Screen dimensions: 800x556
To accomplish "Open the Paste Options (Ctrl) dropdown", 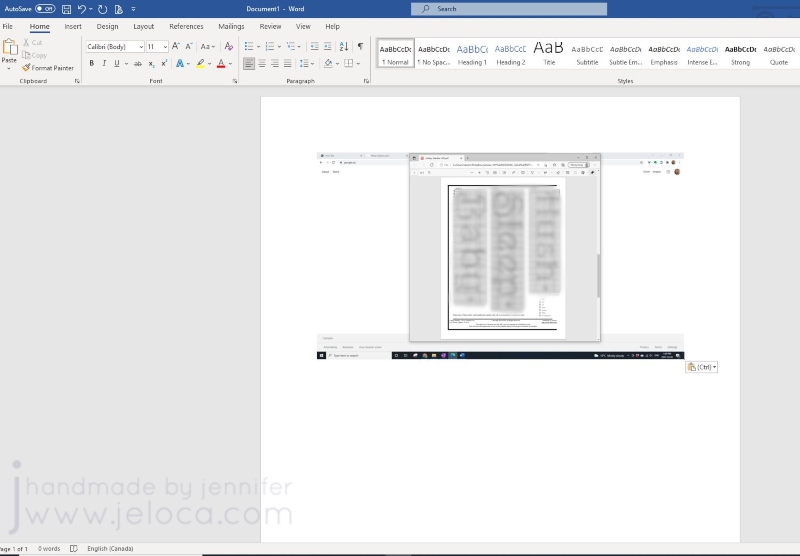I will tap(702, 367).
